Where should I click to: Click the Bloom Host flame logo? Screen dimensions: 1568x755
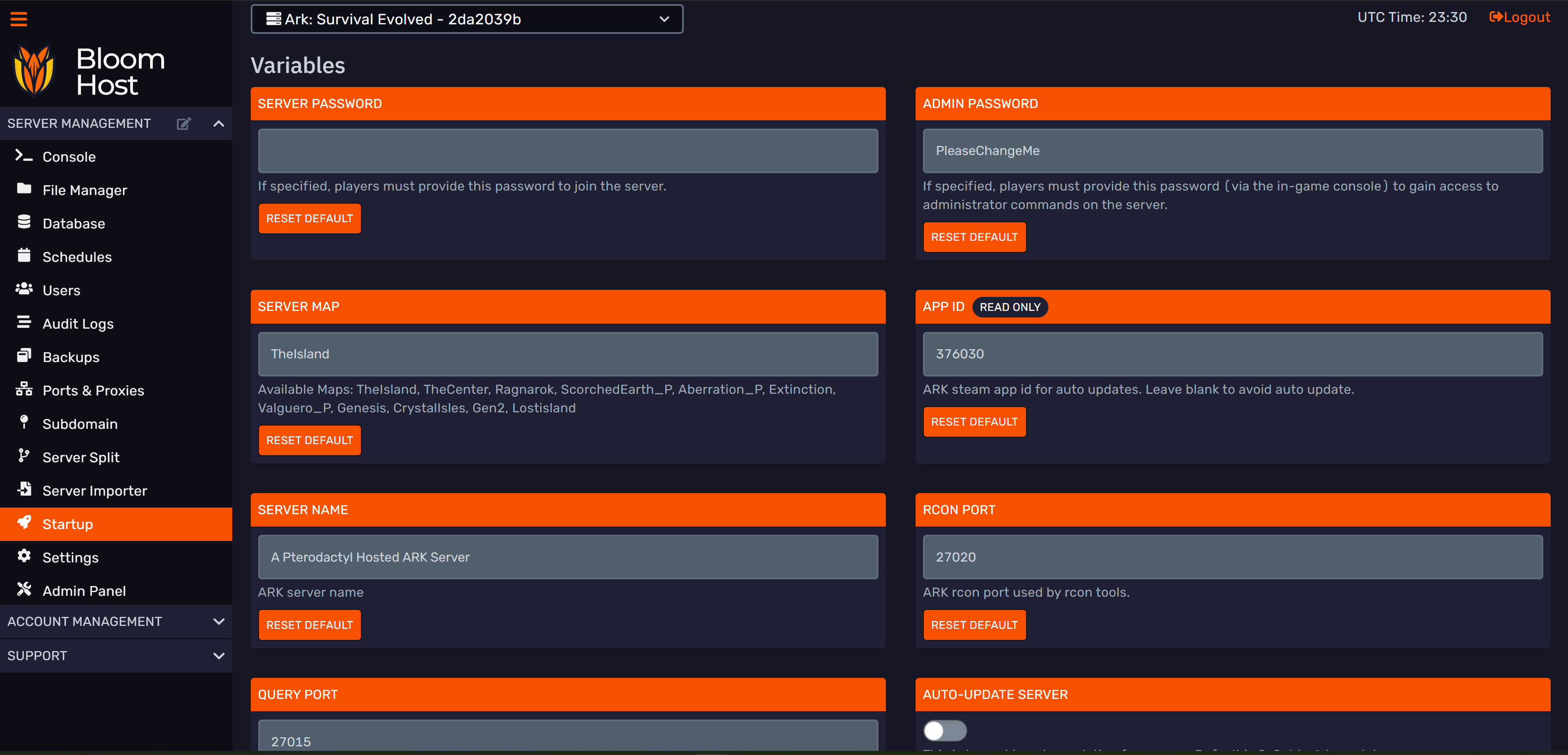(34, 72)
